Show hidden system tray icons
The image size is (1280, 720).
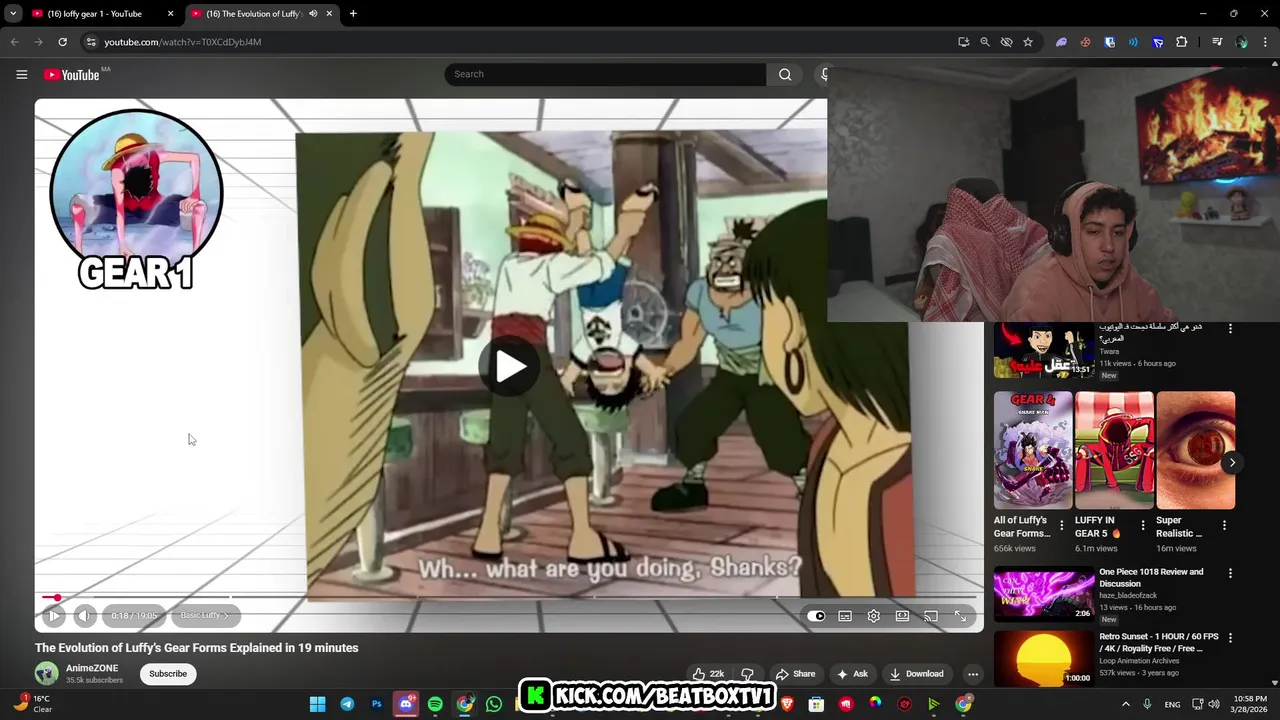coord(1125,704)
